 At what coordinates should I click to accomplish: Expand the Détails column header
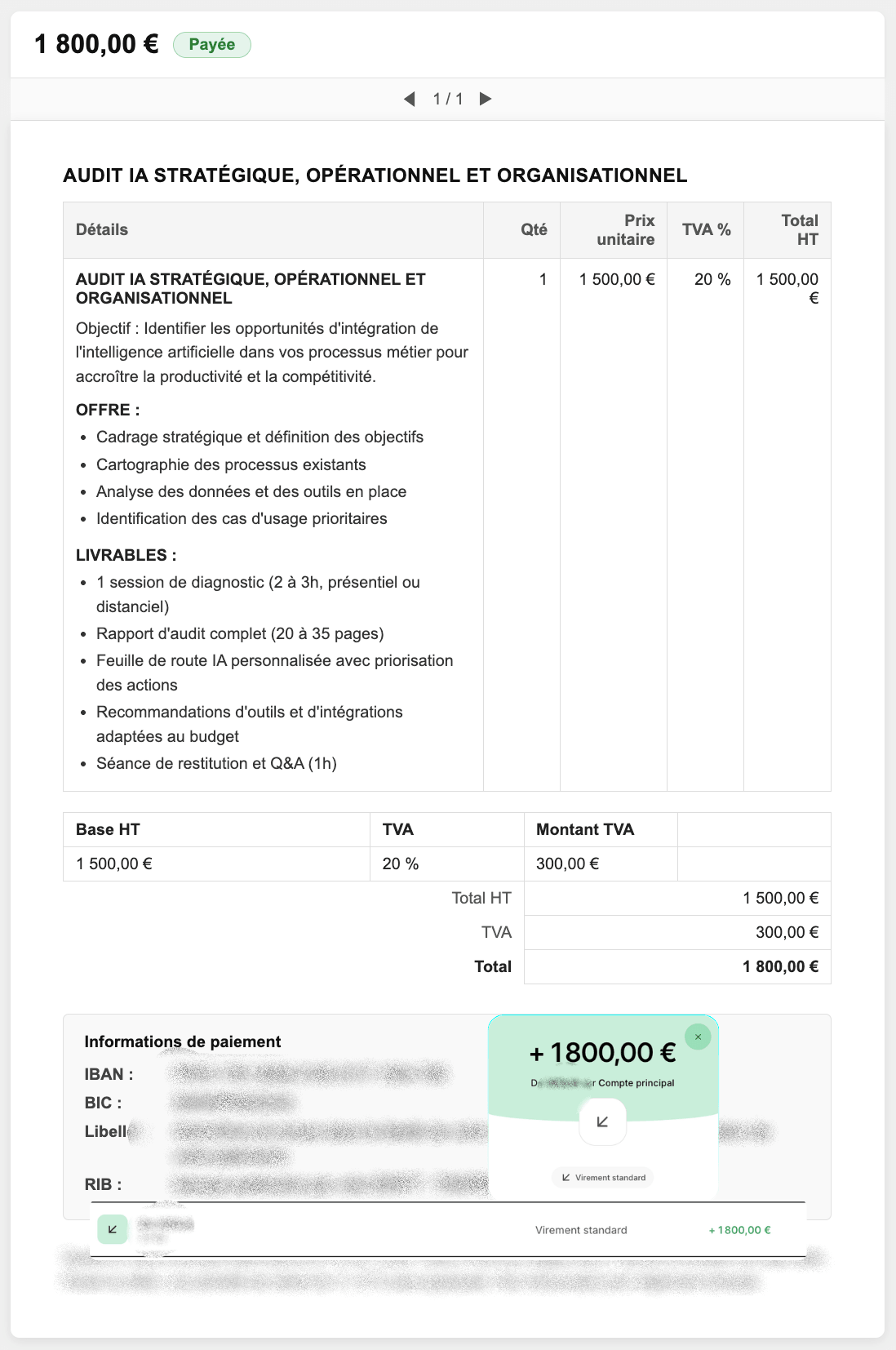pyautogui.click(x=100, y=229)
